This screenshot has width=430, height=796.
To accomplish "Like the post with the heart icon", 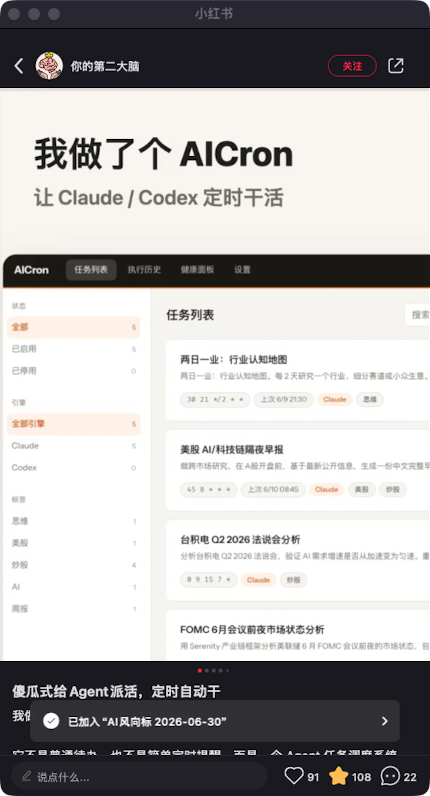I will click(294, 776).
